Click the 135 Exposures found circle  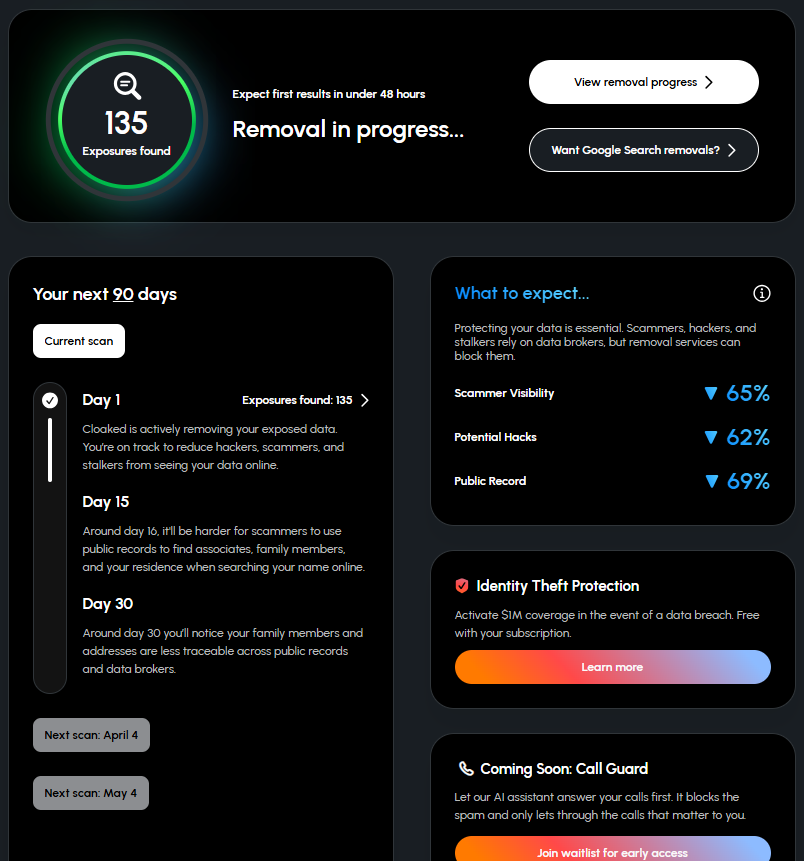click(x=127, y=120)
